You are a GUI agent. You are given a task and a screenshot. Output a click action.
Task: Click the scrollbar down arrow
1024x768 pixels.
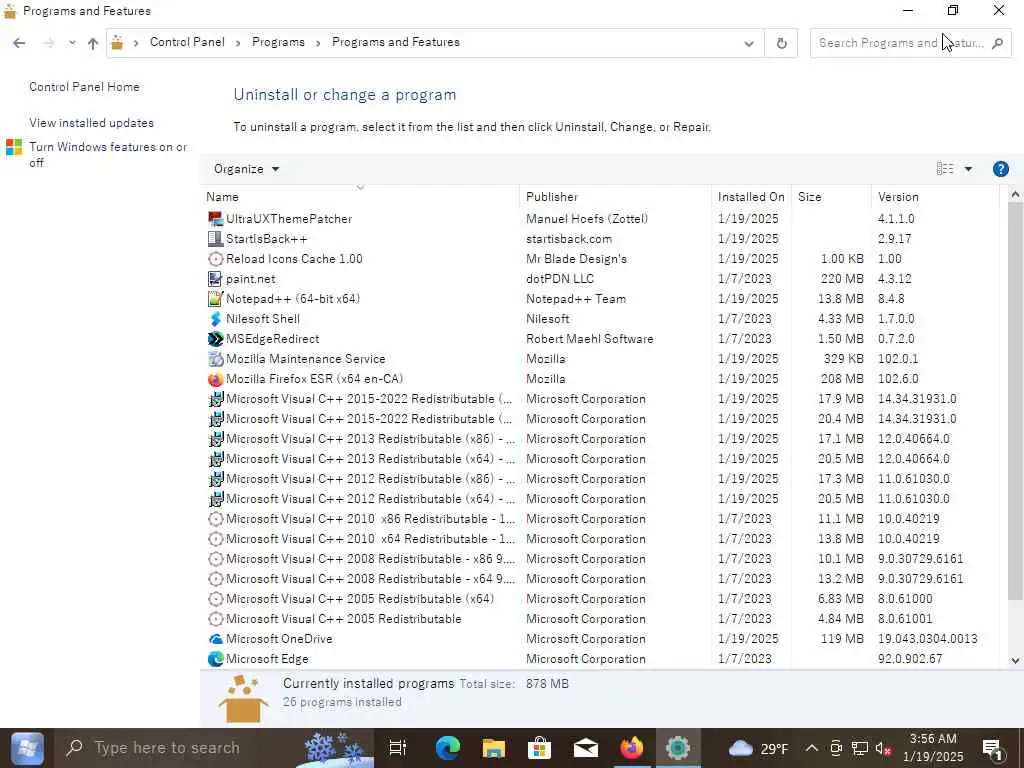pos(1015,660)
